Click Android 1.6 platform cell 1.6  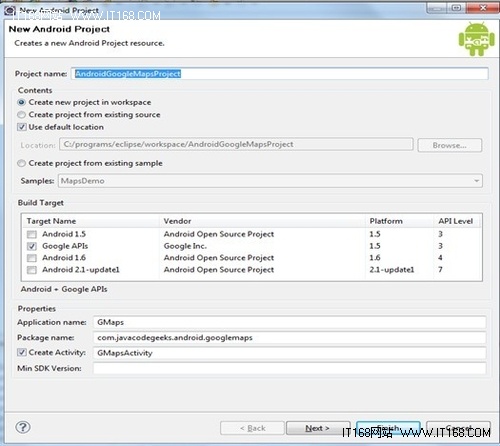pos(375,258)
